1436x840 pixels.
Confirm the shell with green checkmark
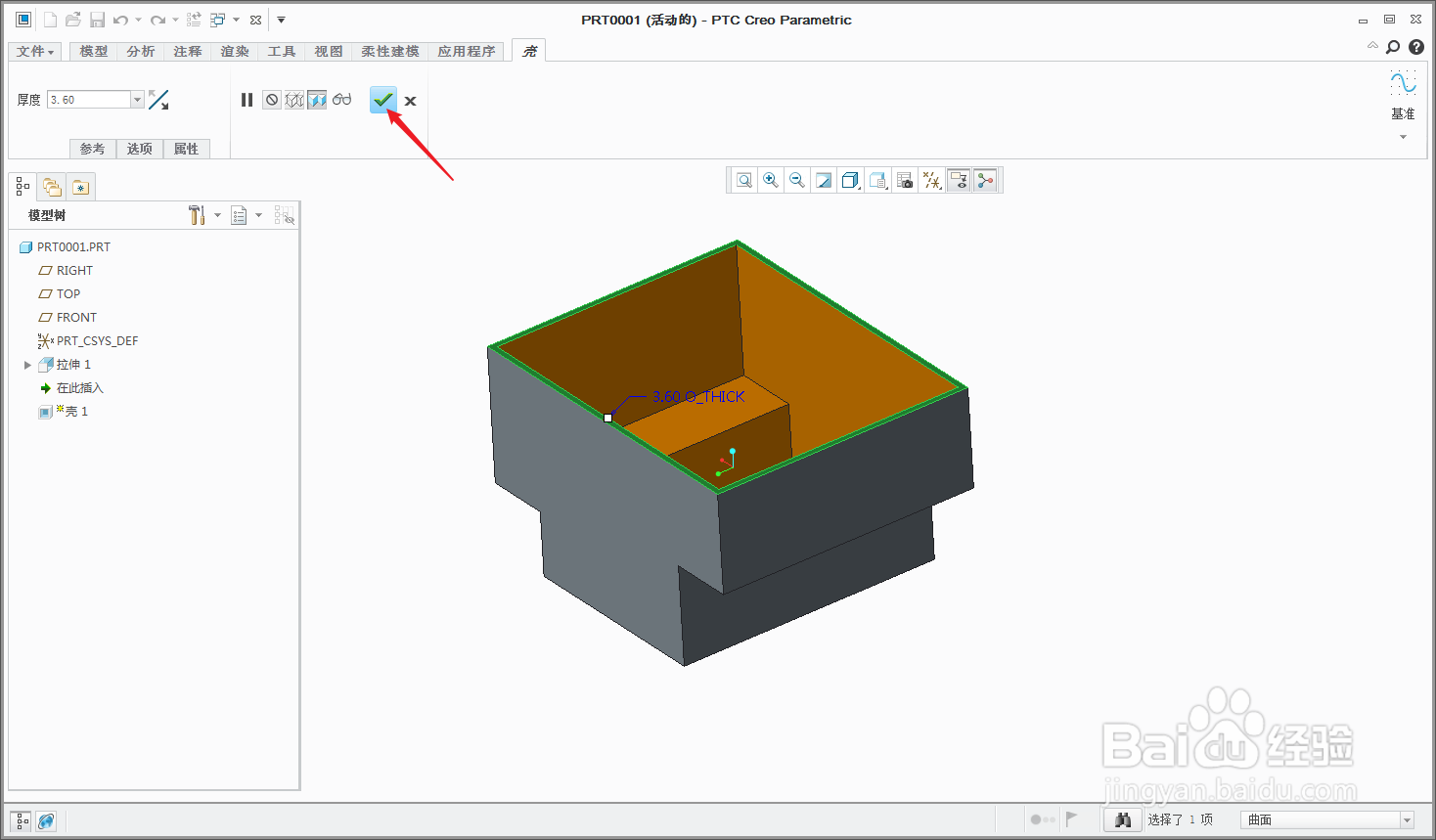point(383,100)
